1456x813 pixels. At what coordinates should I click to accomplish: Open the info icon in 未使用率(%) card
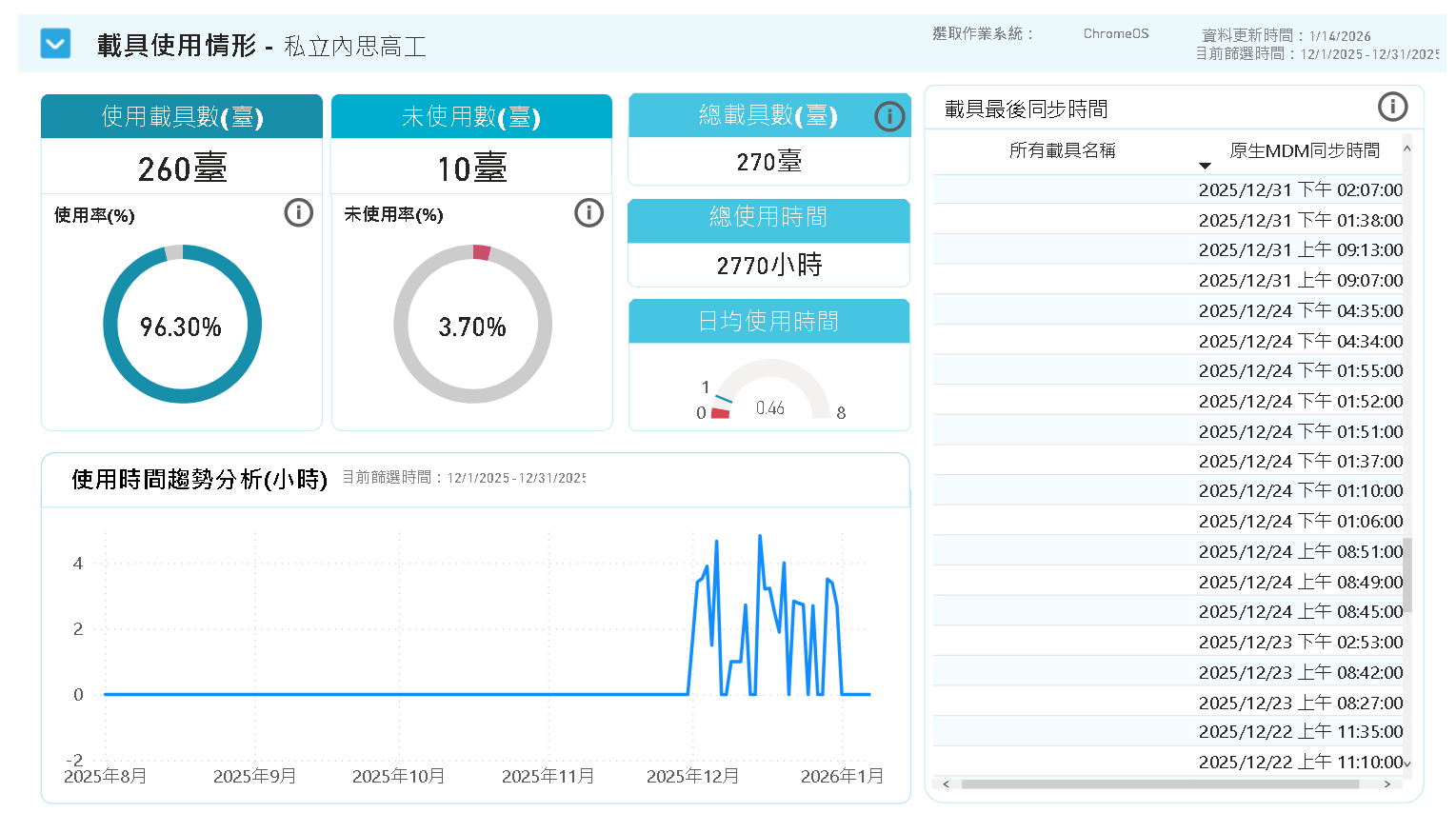click(x=588, y=213)
